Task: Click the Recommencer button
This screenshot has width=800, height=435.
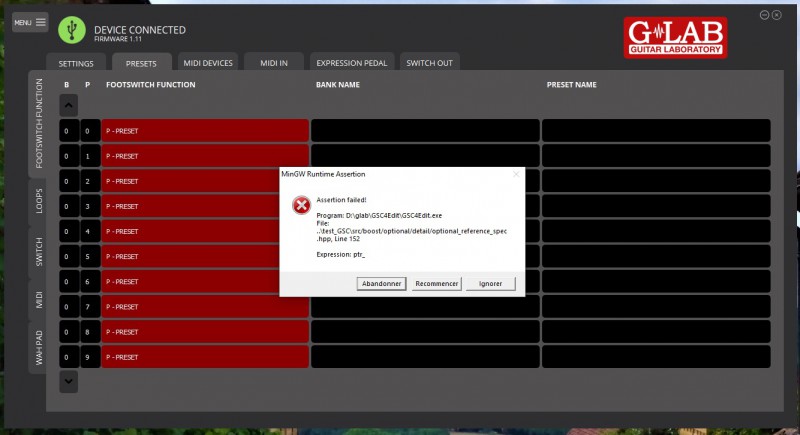Action: (436, 284)
